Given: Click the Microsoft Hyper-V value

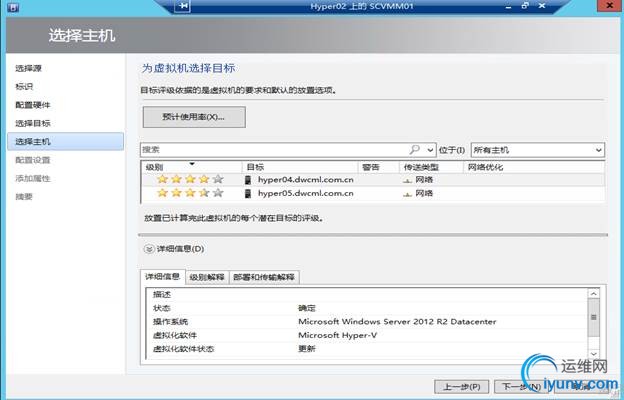Looking at the screenshot, I should point(337,335).
